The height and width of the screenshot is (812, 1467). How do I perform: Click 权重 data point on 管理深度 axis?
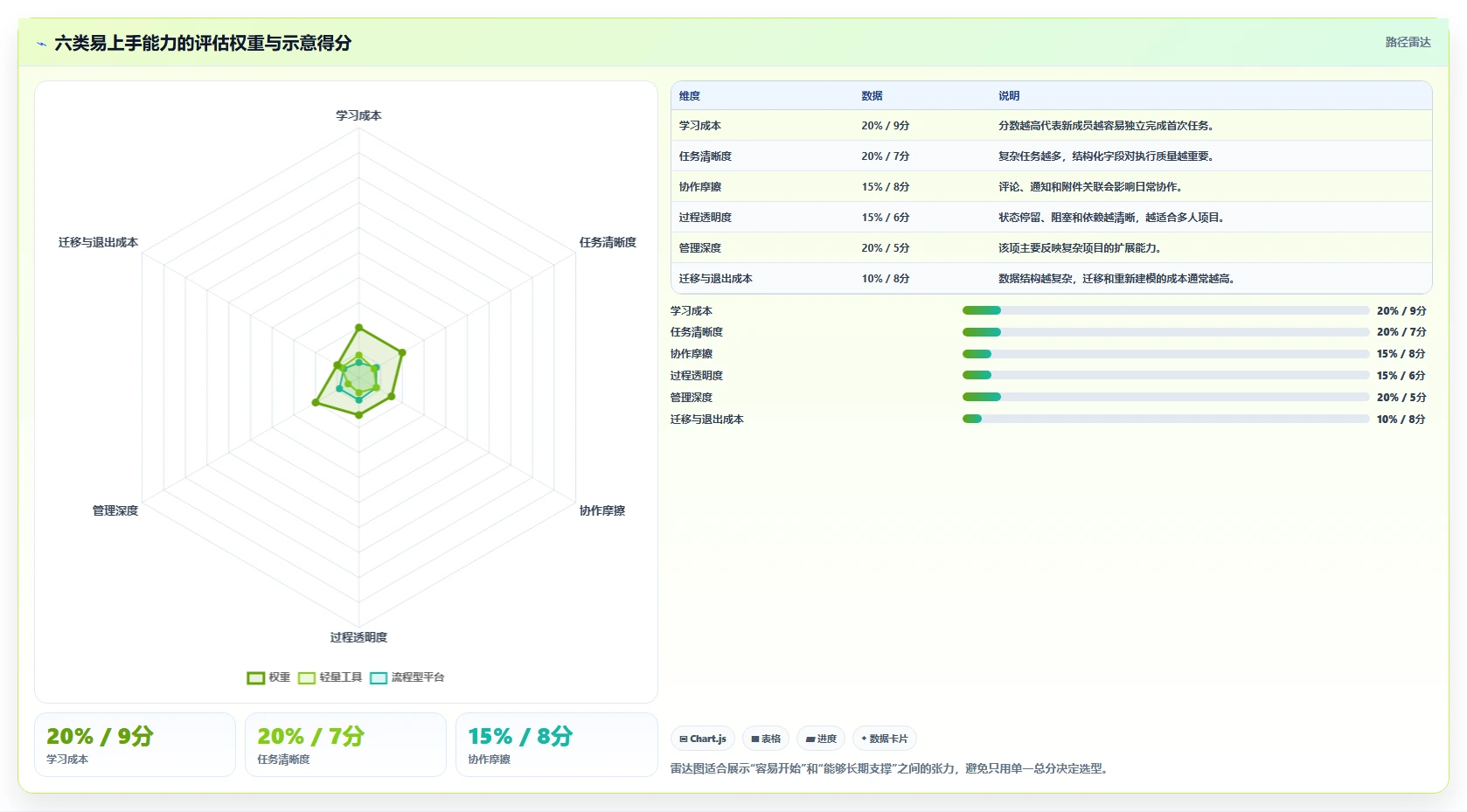(x=316, y=402)
